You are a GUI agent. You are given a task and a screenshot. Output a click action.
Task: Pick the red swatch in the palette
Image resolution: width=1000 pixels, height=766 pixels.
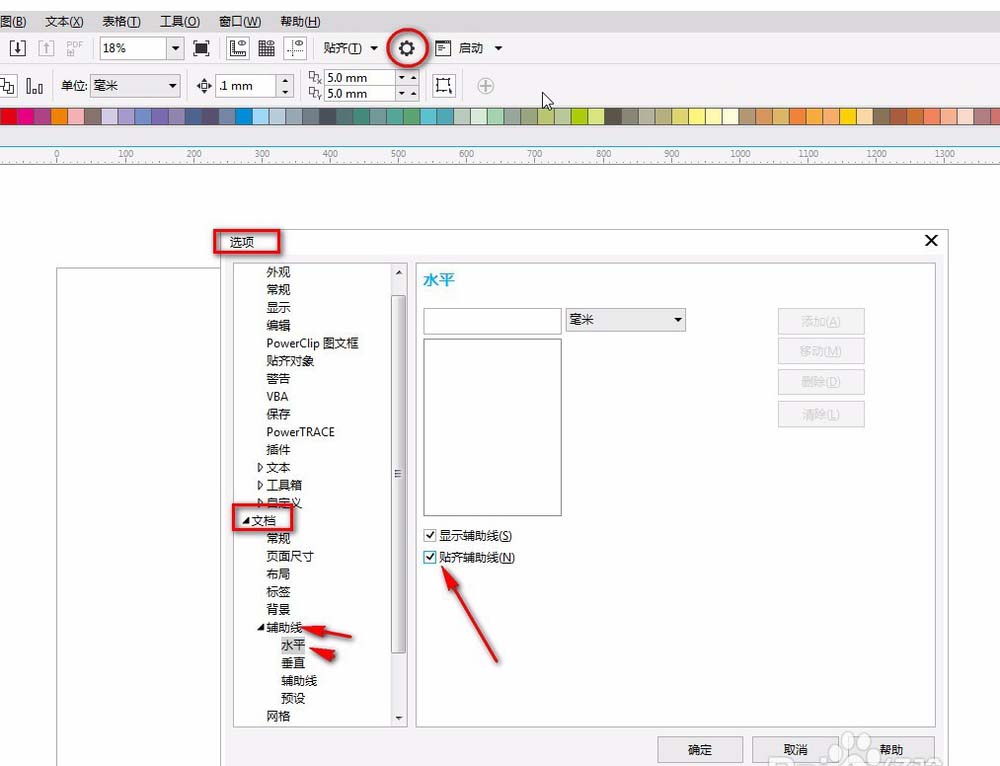(x=8, y=116)
